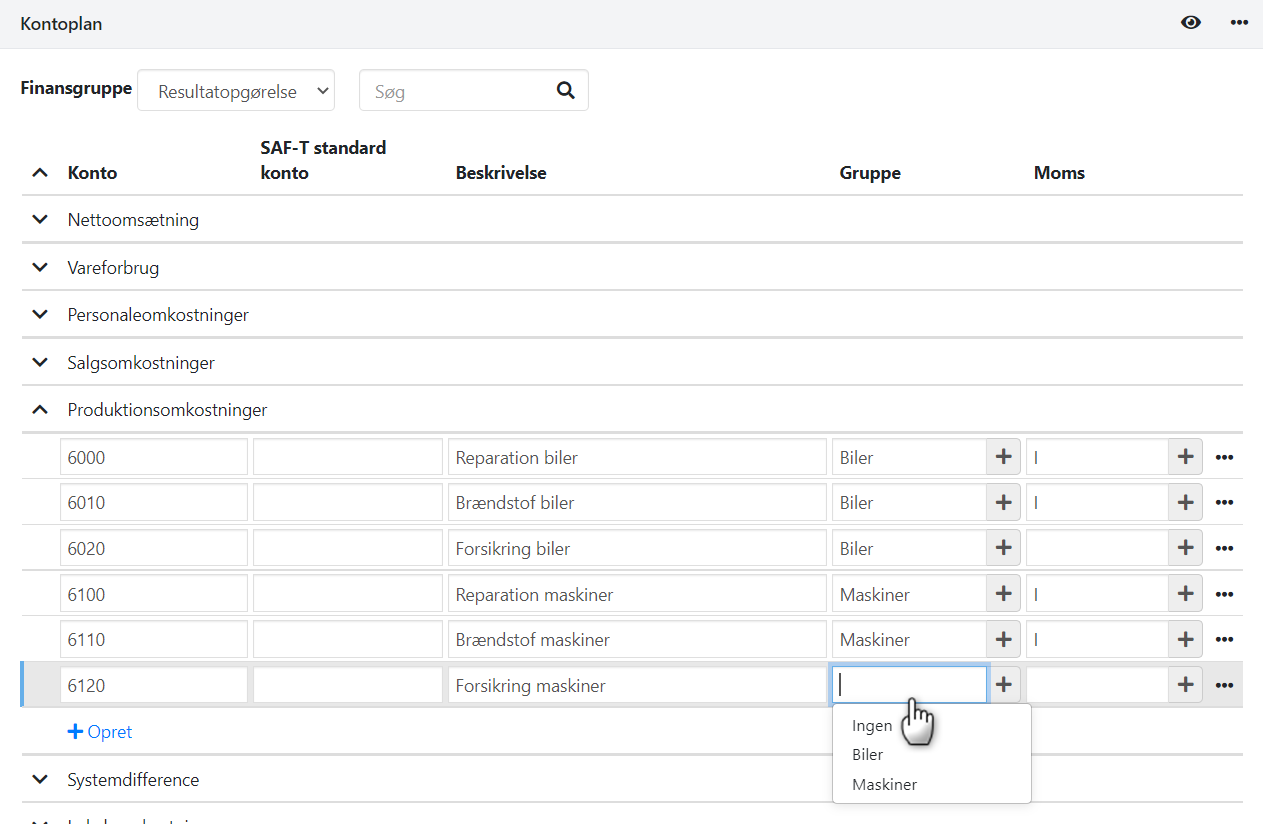
Task: Click plus button beside Moms for account 6100
Action: (1185, 594)
